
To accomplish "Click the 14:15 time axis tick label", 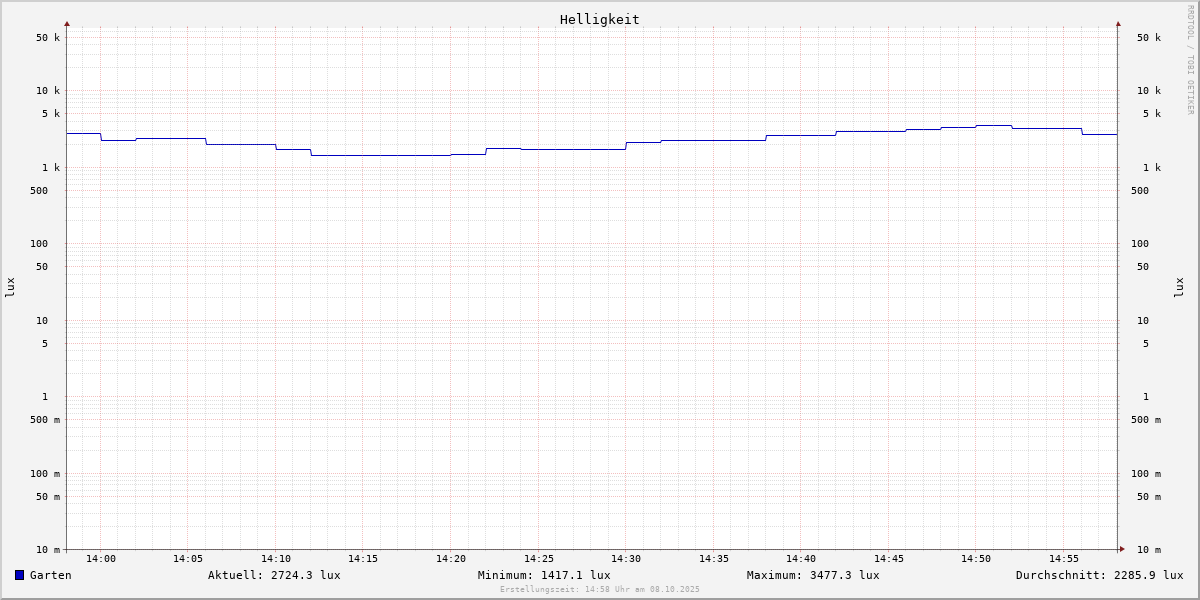I will click(363, 559).
